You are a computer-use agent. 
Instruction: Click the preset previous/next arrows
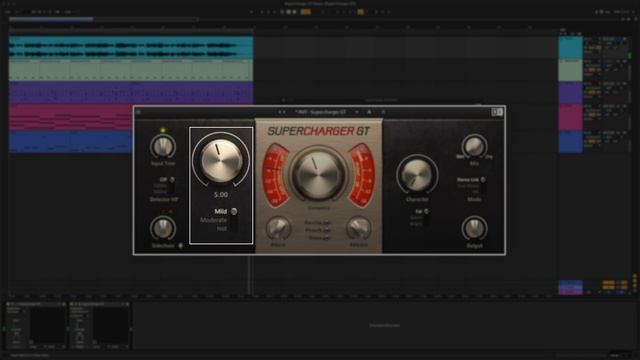tap(282, 112)
